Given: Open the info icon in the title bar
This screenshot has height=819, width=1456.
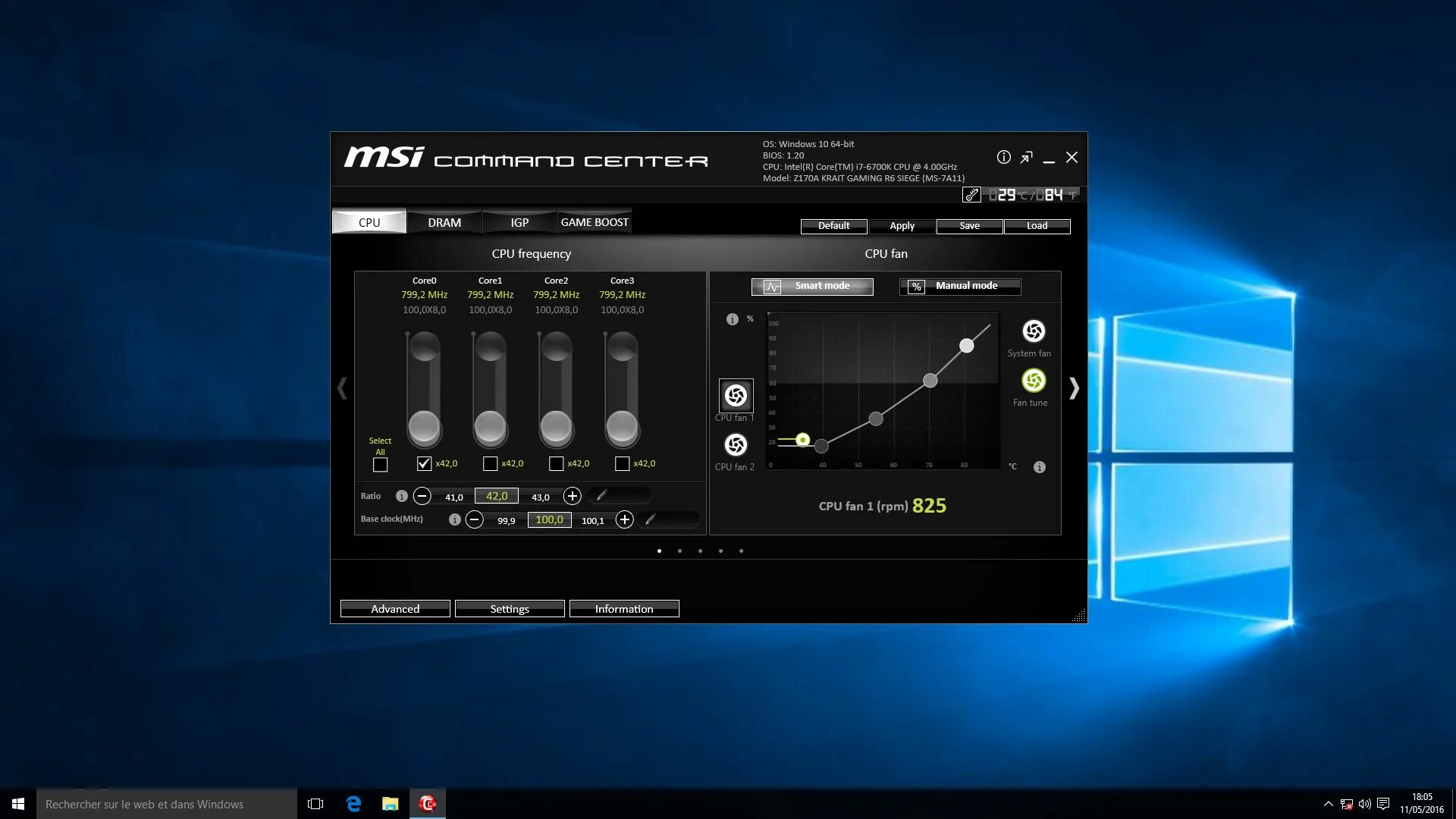Looking at the screenshot, I should pos(1003,157).
